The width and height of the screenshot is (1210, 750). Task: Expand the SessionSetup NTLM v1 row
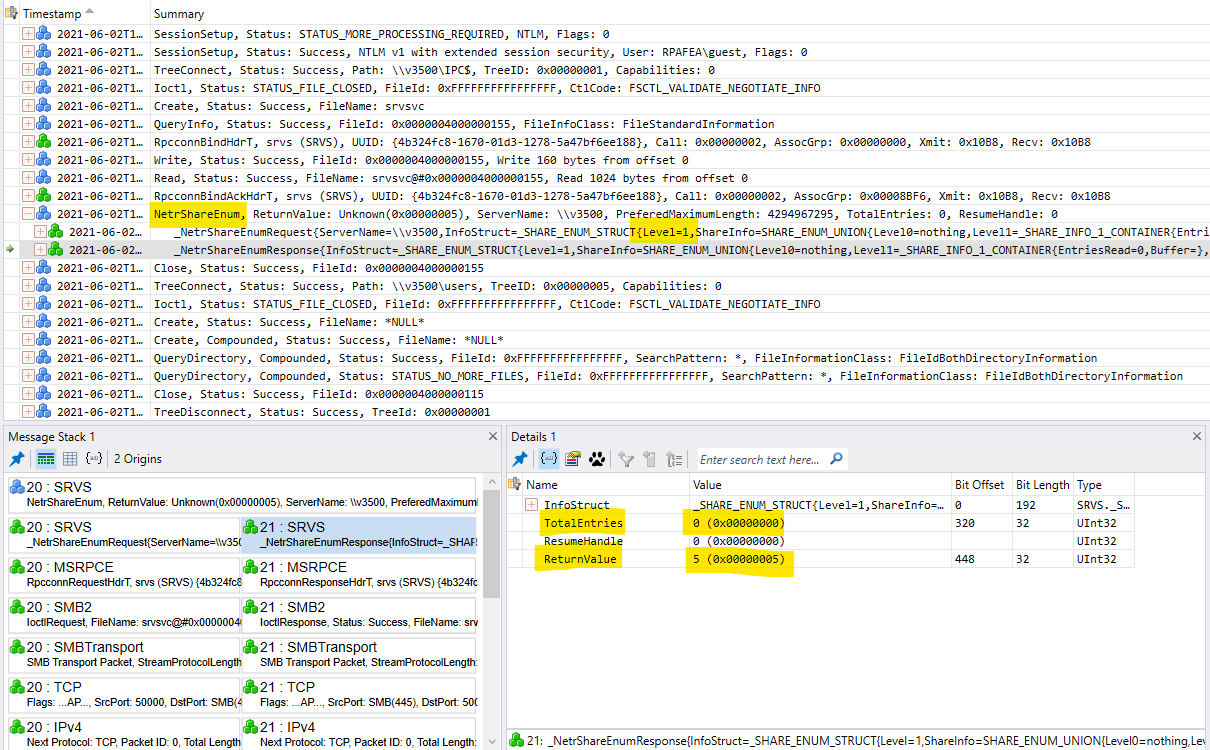[x=28, y=51]
